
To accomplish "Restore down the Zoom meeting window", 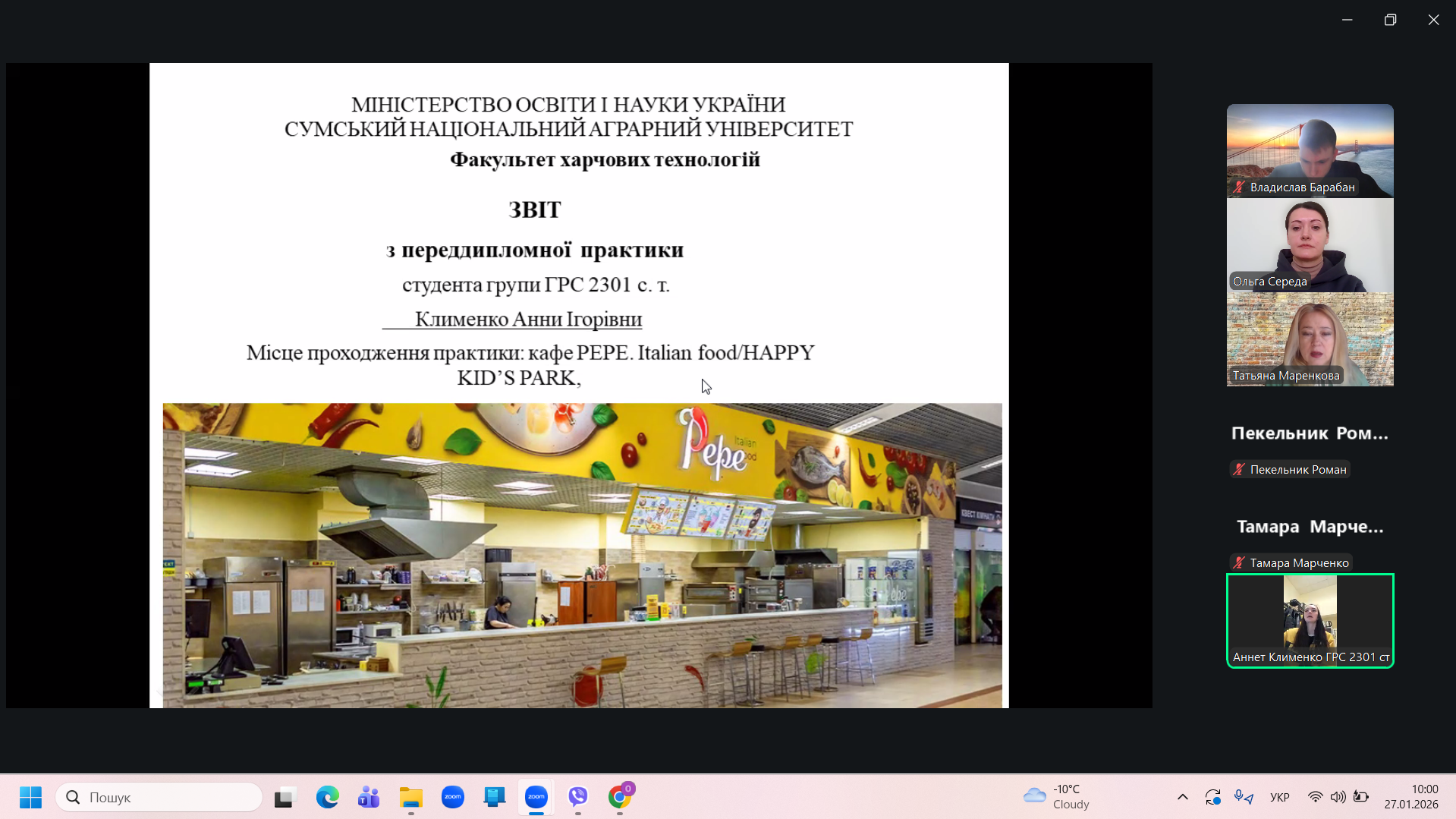I will [1390, 20].
